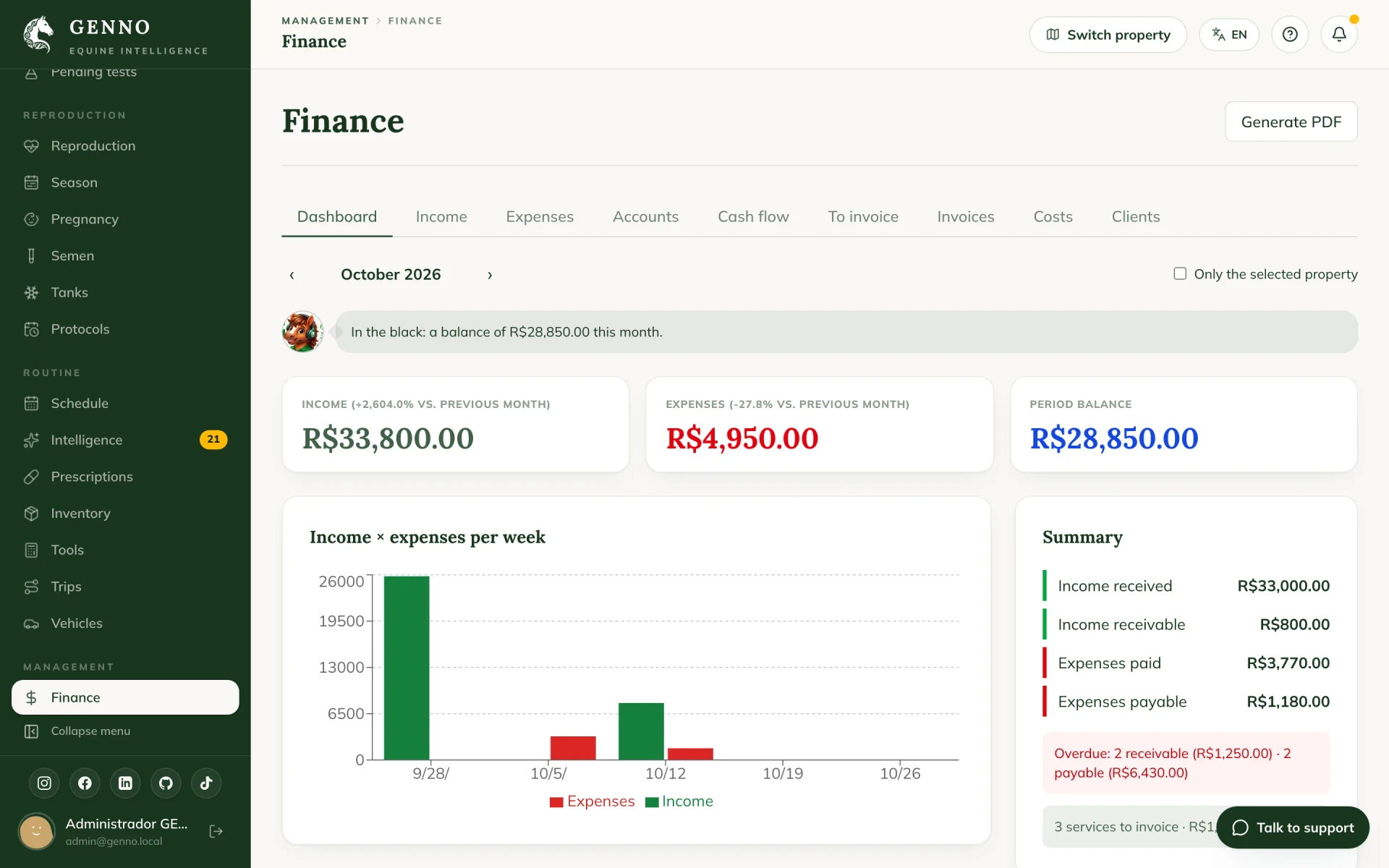Open Talk to support chat
Screen dimensions: 1389x868
coord(1293,827)
